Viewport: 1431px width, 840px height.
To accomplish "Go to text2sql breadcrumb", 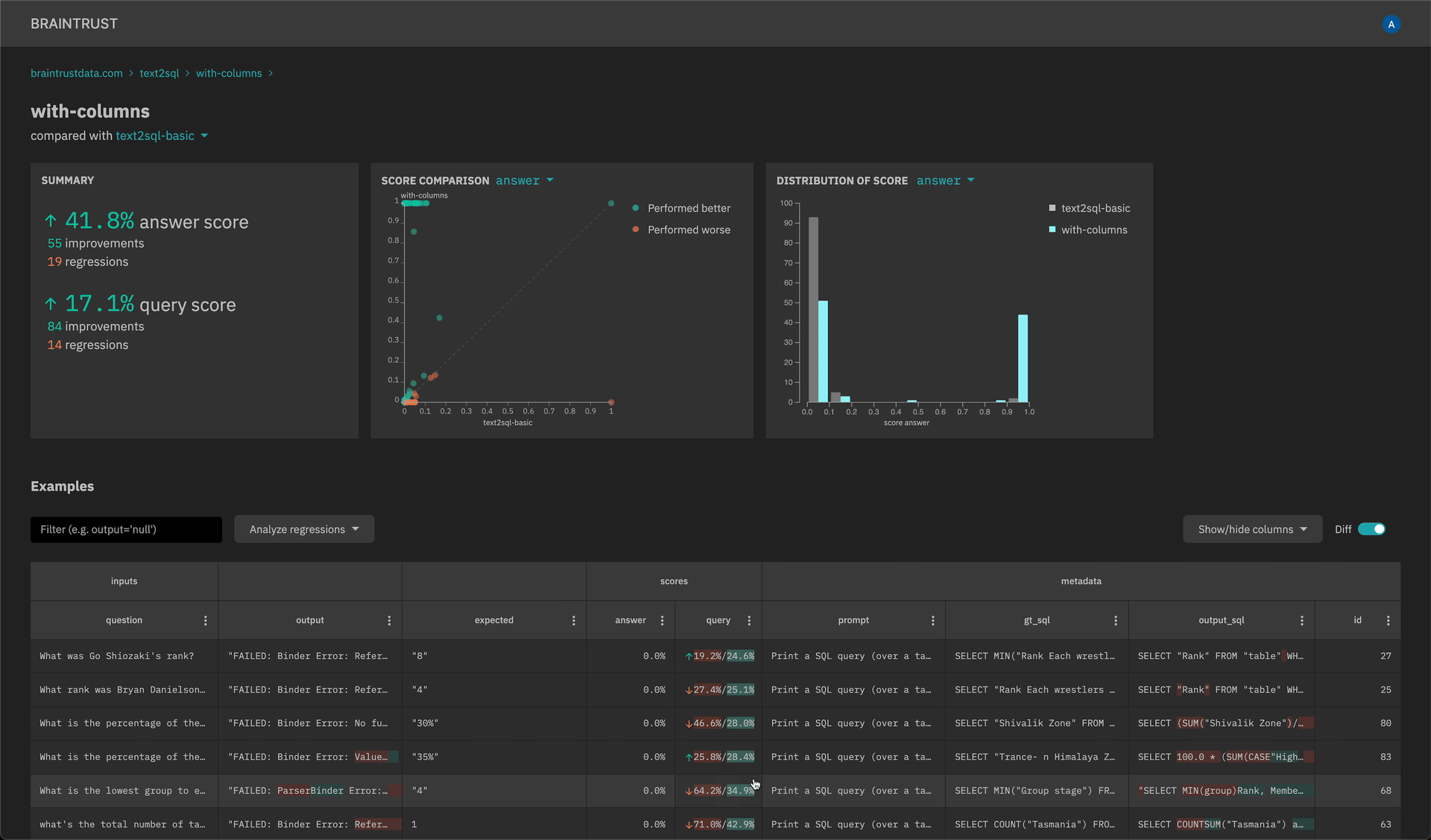I will (159, 73).
